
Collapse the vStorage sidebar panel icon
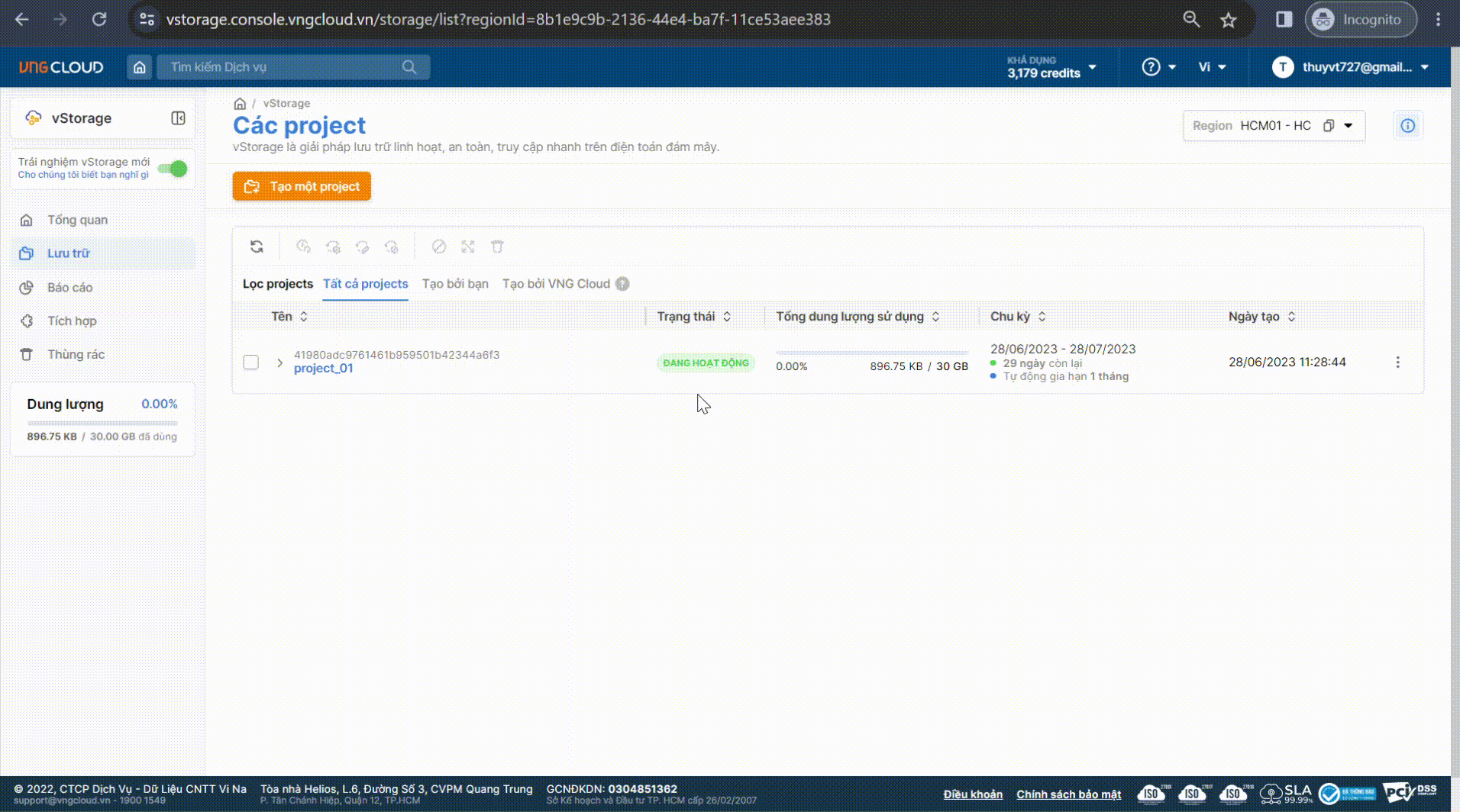coord(178,118)
